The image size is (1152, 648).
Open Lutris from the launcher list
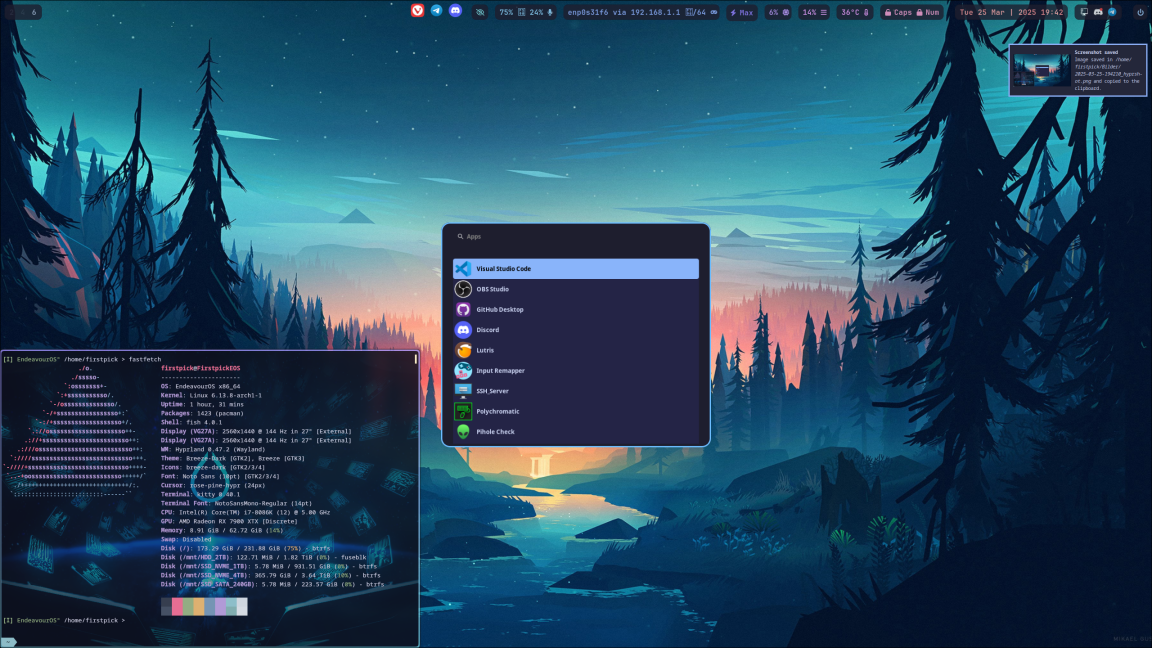click(x=575, y=350)
